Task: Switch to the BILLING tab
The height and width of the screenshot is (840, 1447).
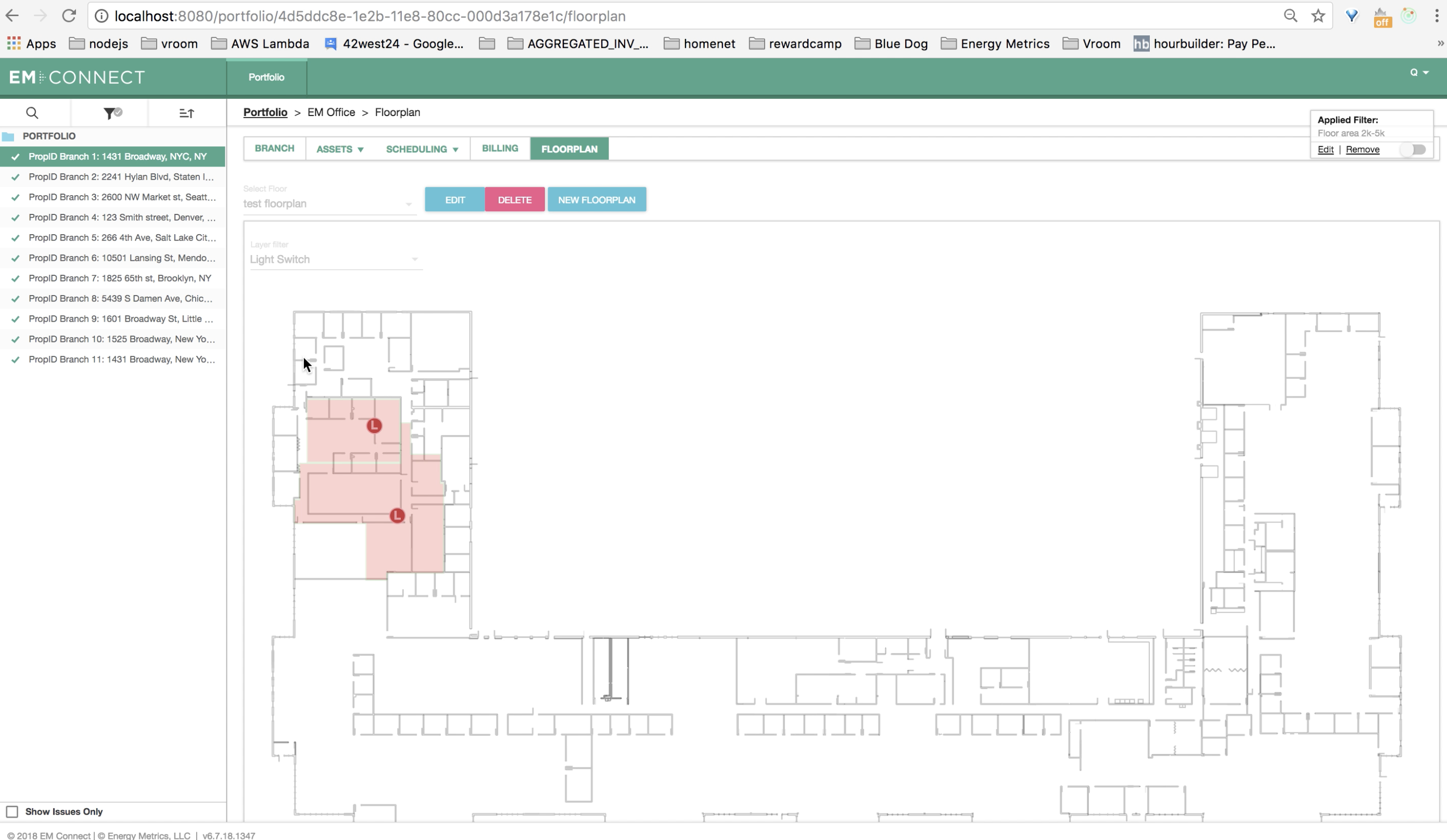Action: [500, 148]
